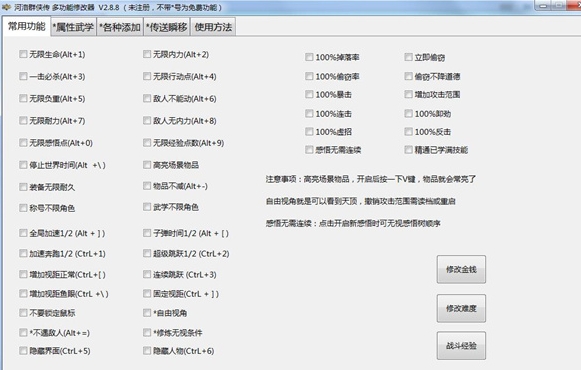The height and width of the screenshot is (370, 581).
Task: Toggle *不遇敌人(Alt+=) checkbox
Action: (x=23, y=333)
